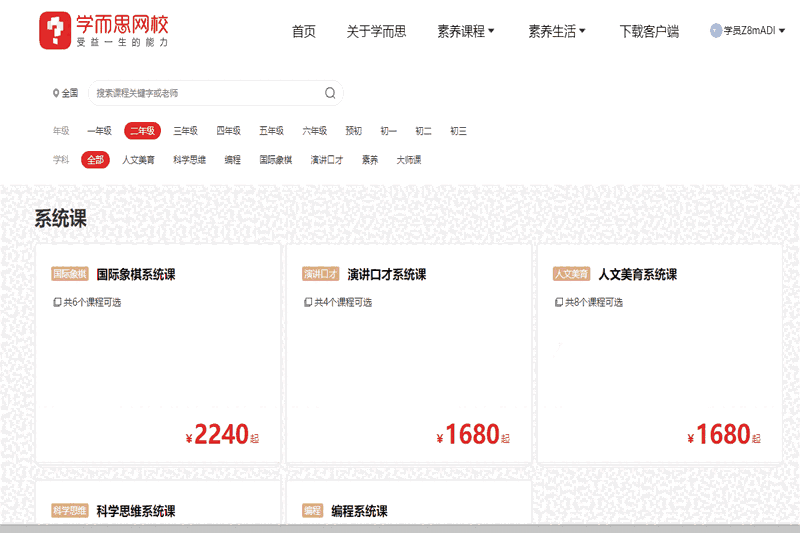Viewport: 800px width, 533px height.
Task: Click course count icon in 人文美育系统课 card
Action: [x=559, y=302]
